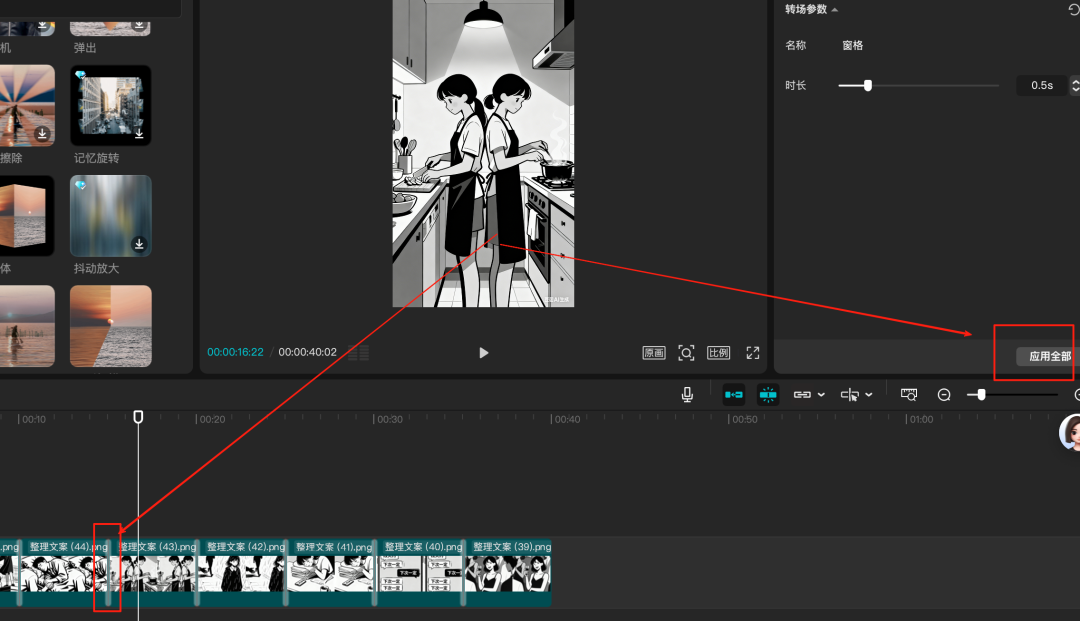1080x621 pixels.
Task: Open the split cursor tool dropdown
Action: coord(868,395)
